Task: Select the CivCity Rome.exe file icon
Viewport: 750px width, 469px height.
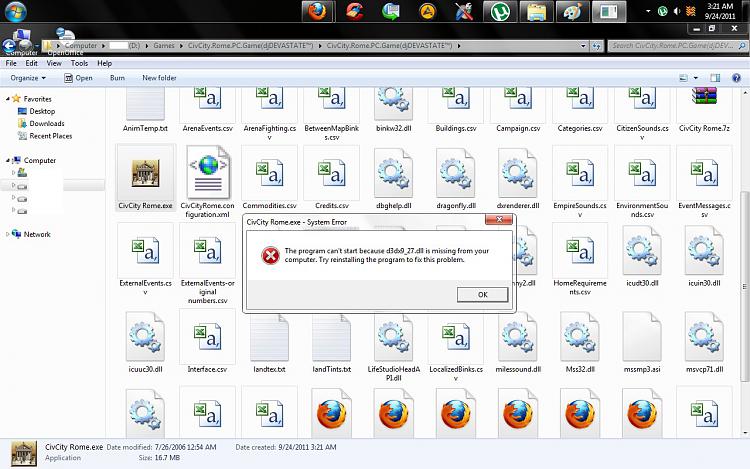Action: click(145, 178)
